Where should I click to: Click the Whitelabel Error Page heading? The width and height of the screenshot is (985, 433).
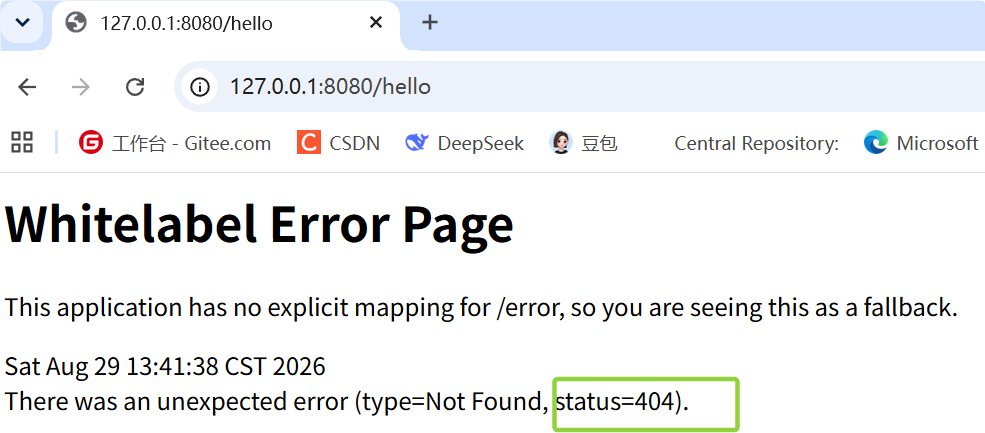(x=259, y=225)
